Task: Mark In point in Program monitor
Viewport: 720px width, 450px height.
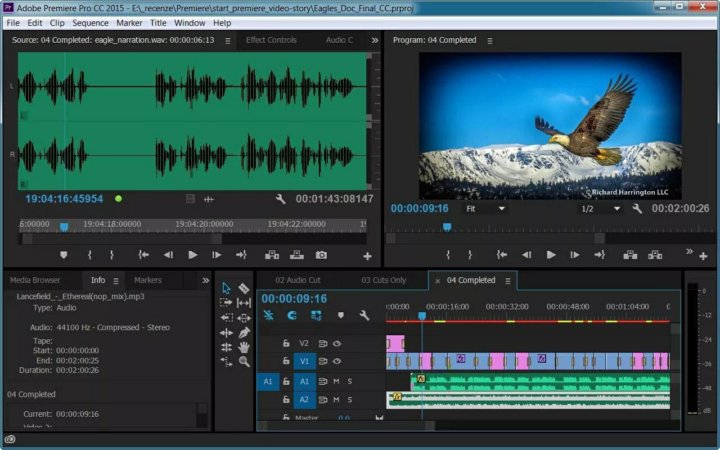Action: coord(448,255)
